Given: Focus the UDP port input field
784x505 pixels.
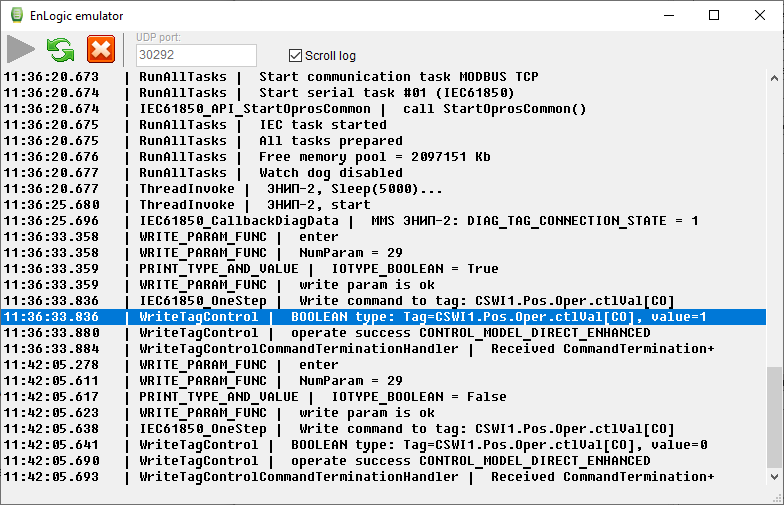Looking at the screenshot, I should pyautogui.click(x=195, y=56).
